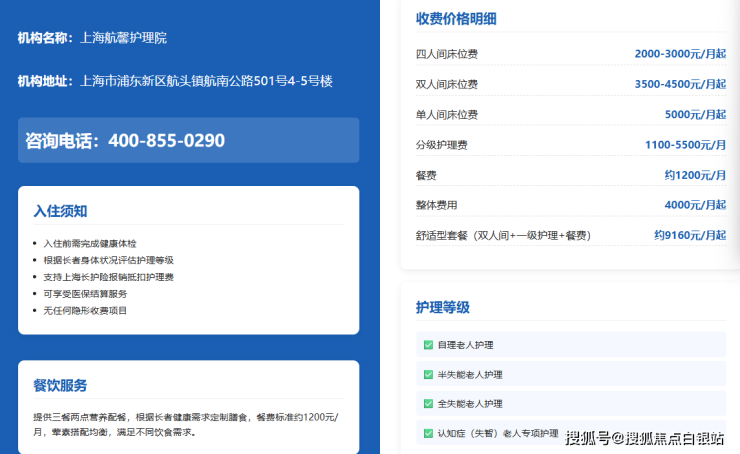740x454 pixels.
Task: Click the 双人间床位费 row label
Action: (x=446, y=84)
